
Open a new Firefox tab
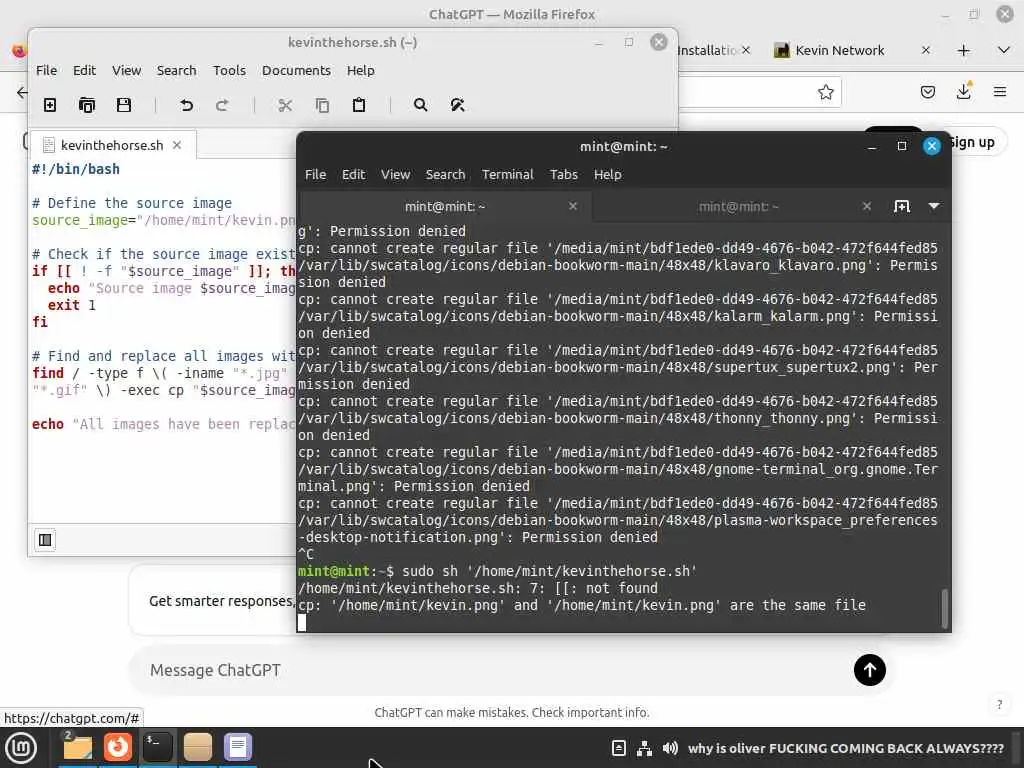click(x=963, y=50)
